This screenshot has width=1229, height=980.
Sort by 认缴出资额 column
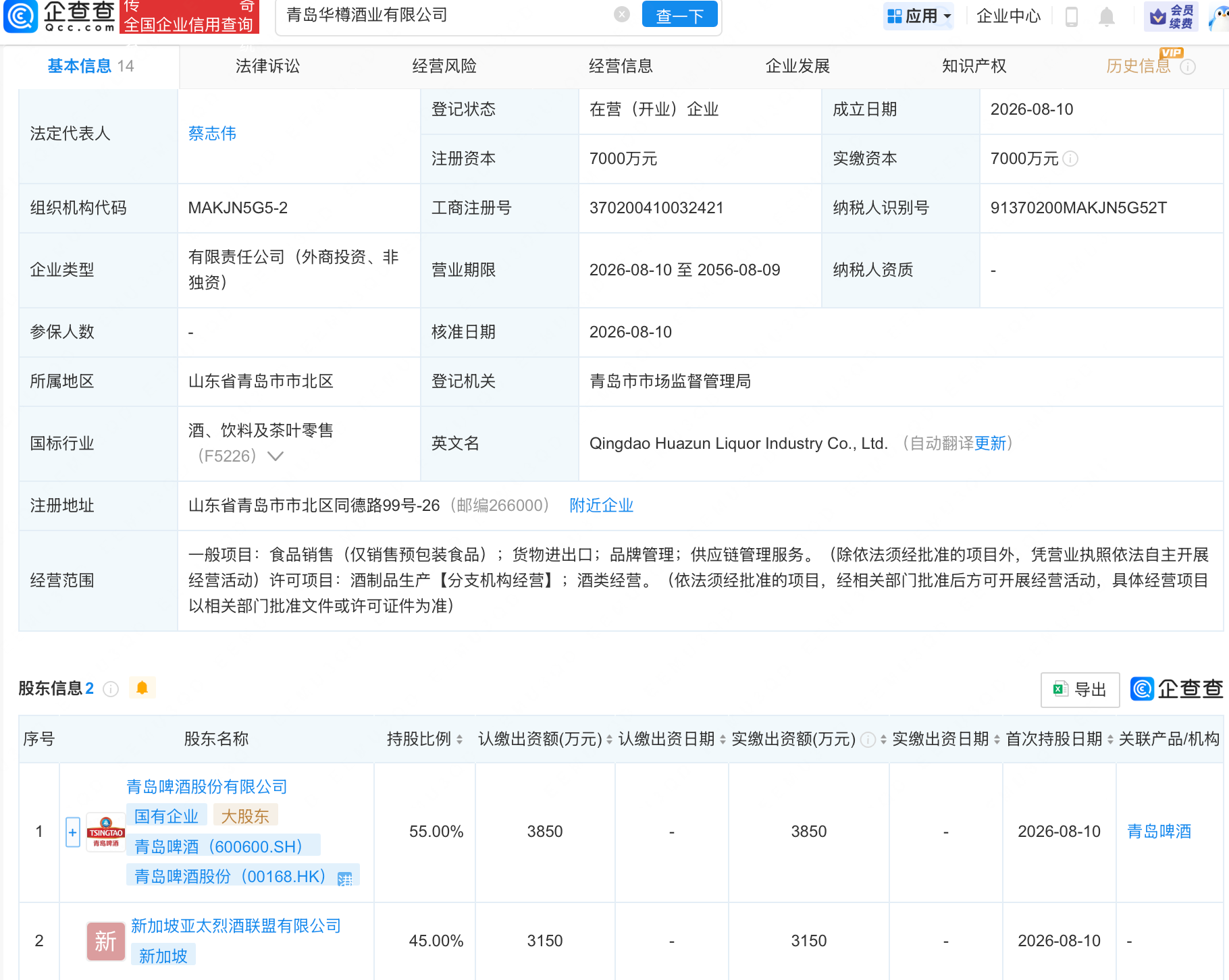point(609,740)
